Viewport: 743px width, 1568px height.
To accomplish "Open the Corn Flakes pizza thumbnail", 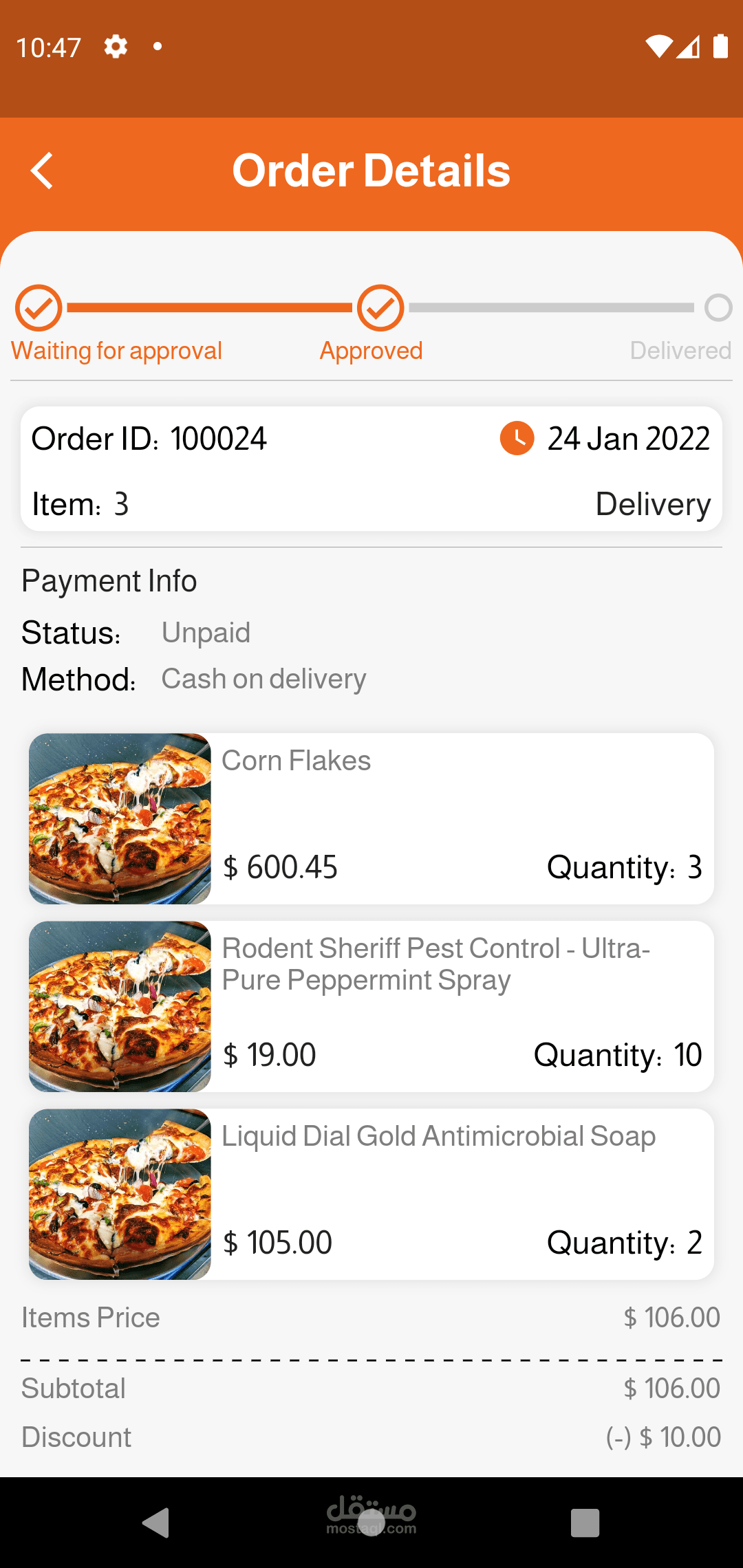I will point(120,818).
